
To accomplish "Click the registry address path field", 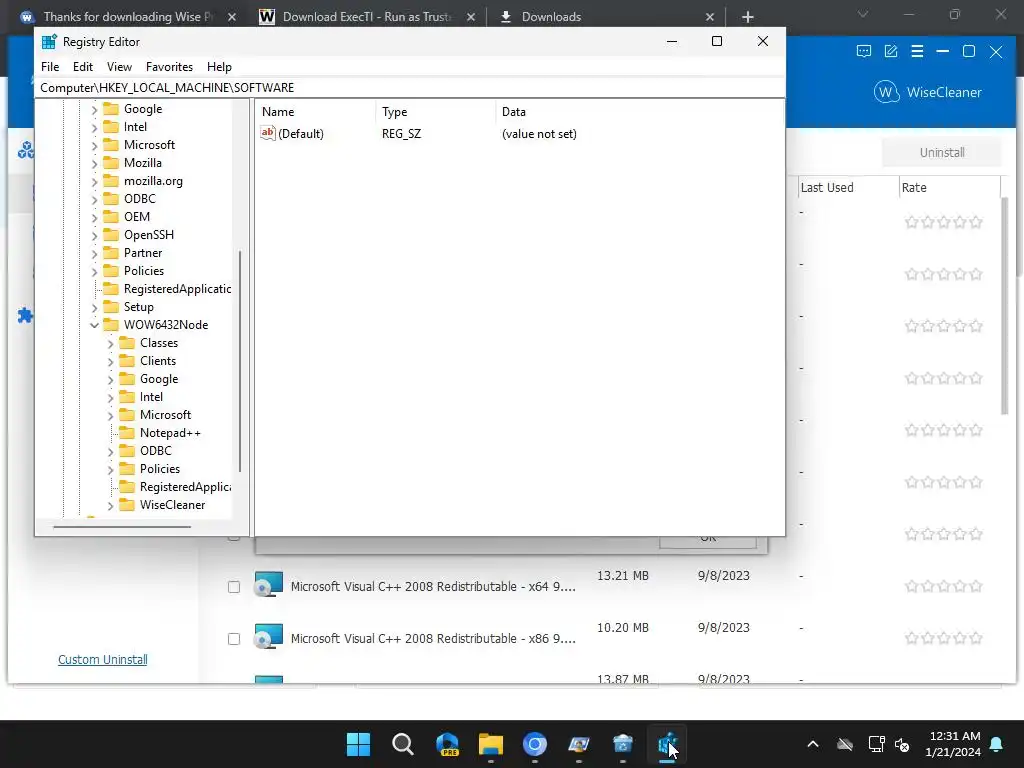I will coord(409,88).
